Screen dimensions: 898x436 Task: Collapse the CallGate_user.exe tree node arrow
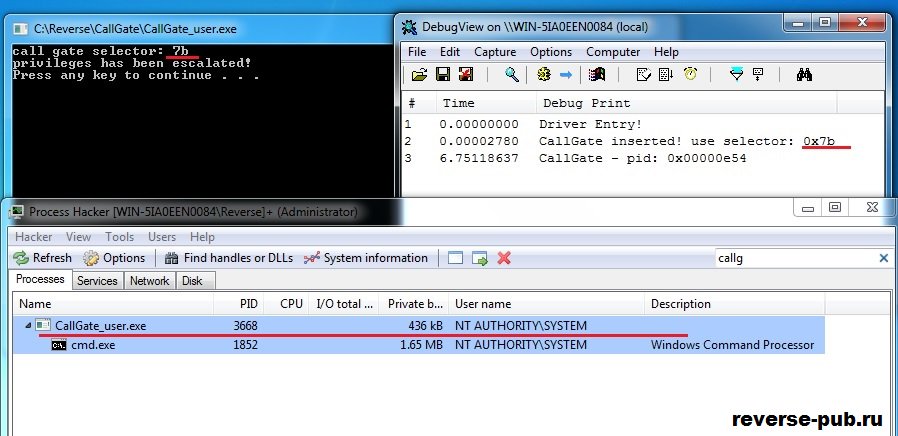[x=27, y=325]
